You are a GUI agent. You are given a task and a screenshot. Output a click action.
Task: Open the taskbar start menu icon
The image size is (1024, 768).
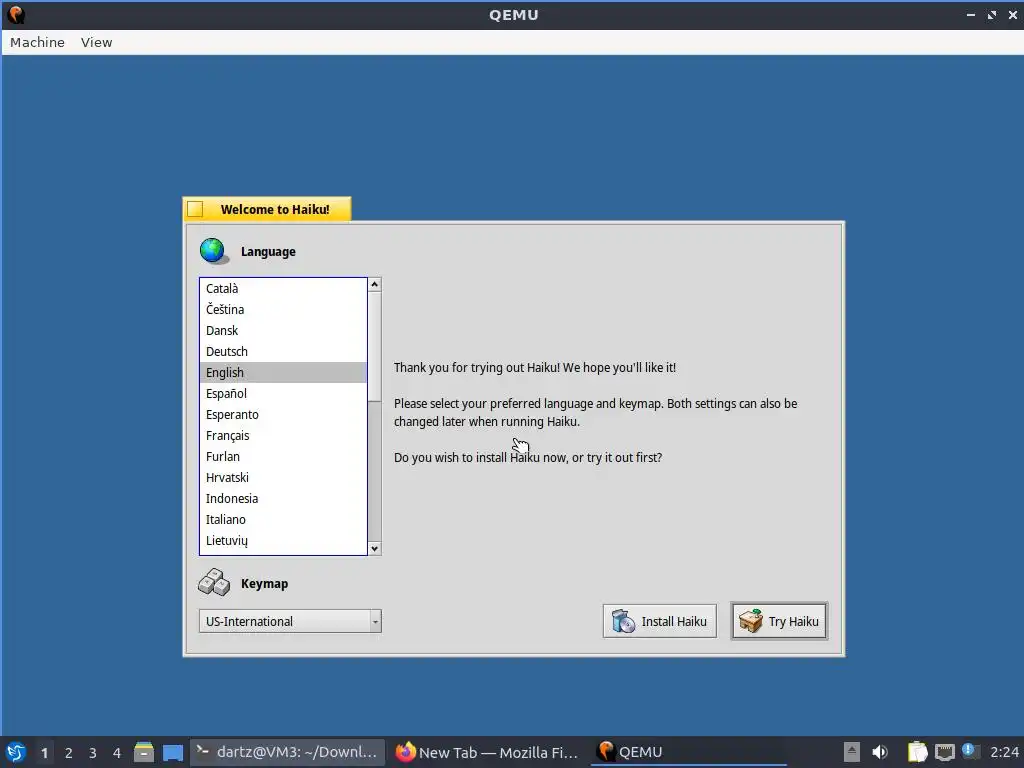coord(16,752)
